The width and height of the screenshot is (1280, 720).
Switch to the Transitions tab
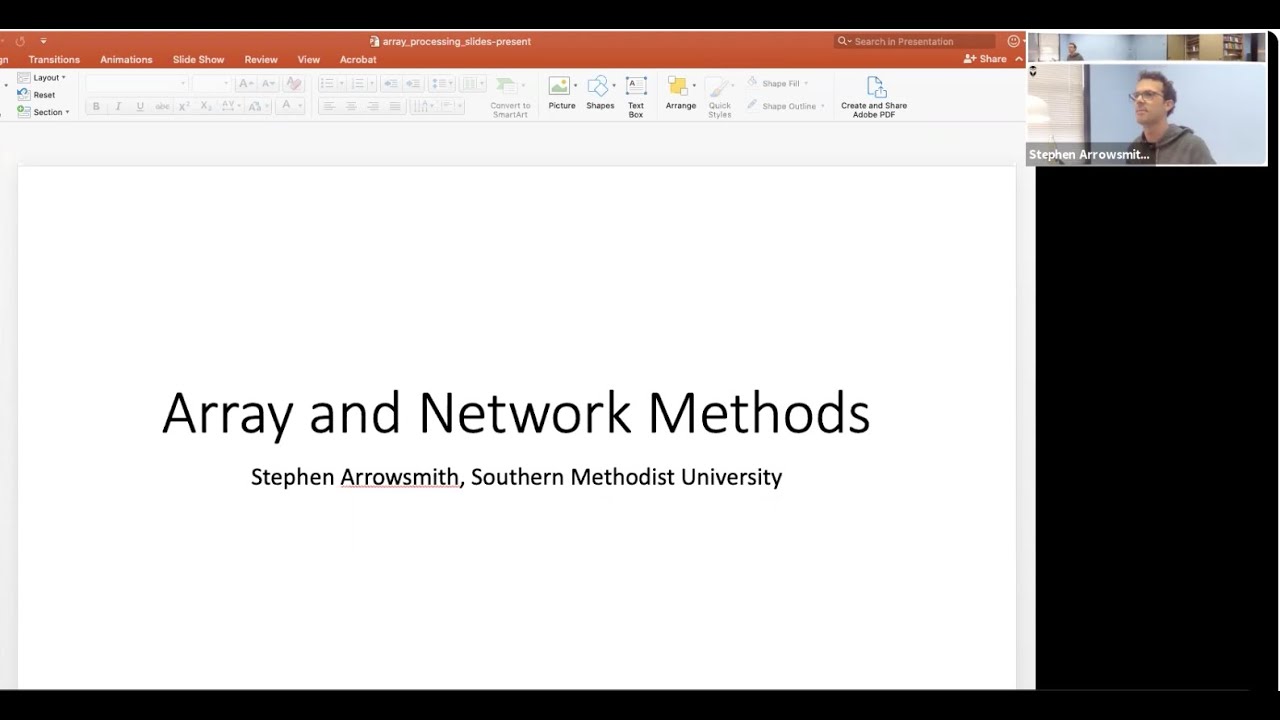pos(54,60)
